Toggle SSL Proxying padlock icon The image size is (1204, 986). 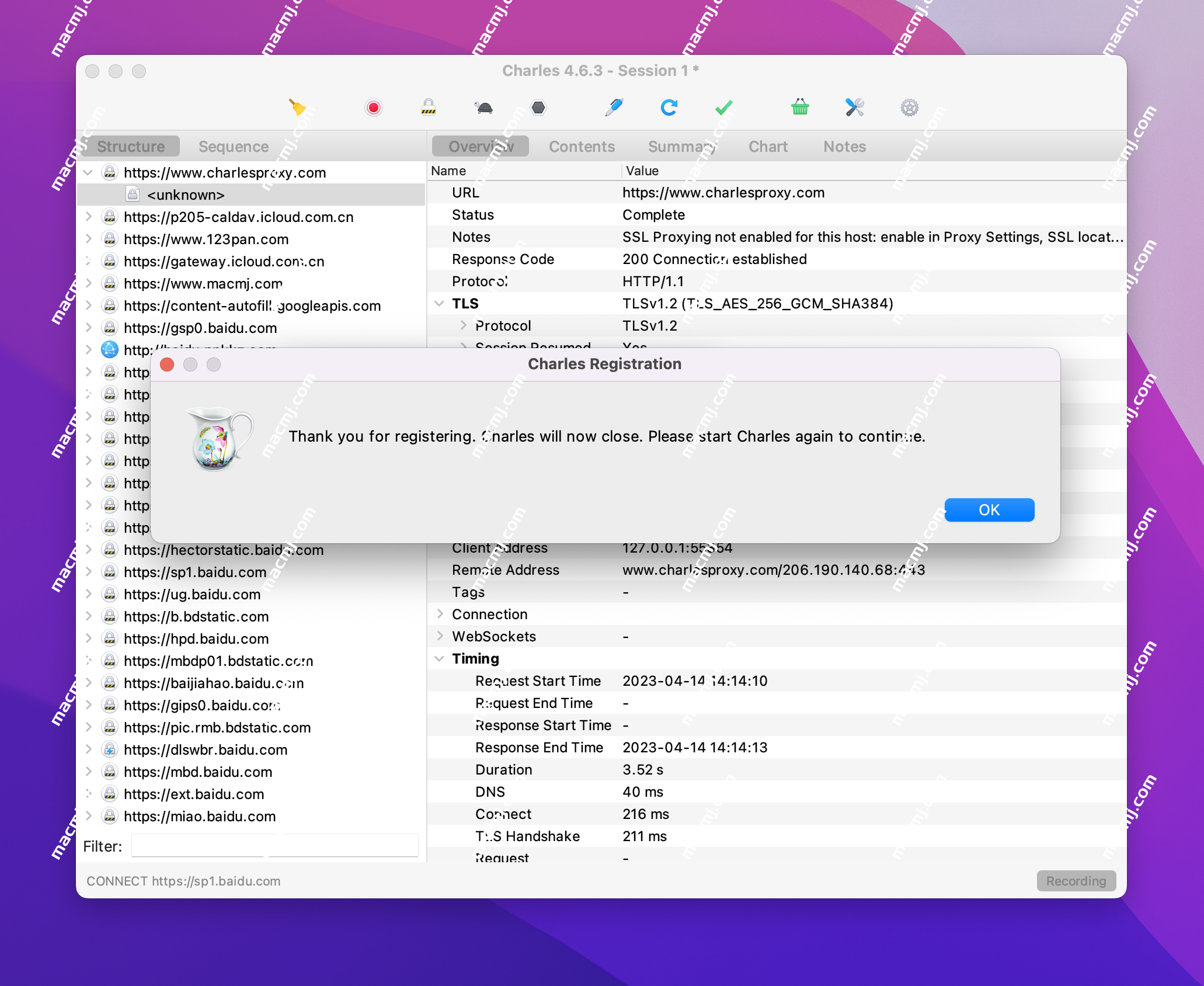point(429,107)
